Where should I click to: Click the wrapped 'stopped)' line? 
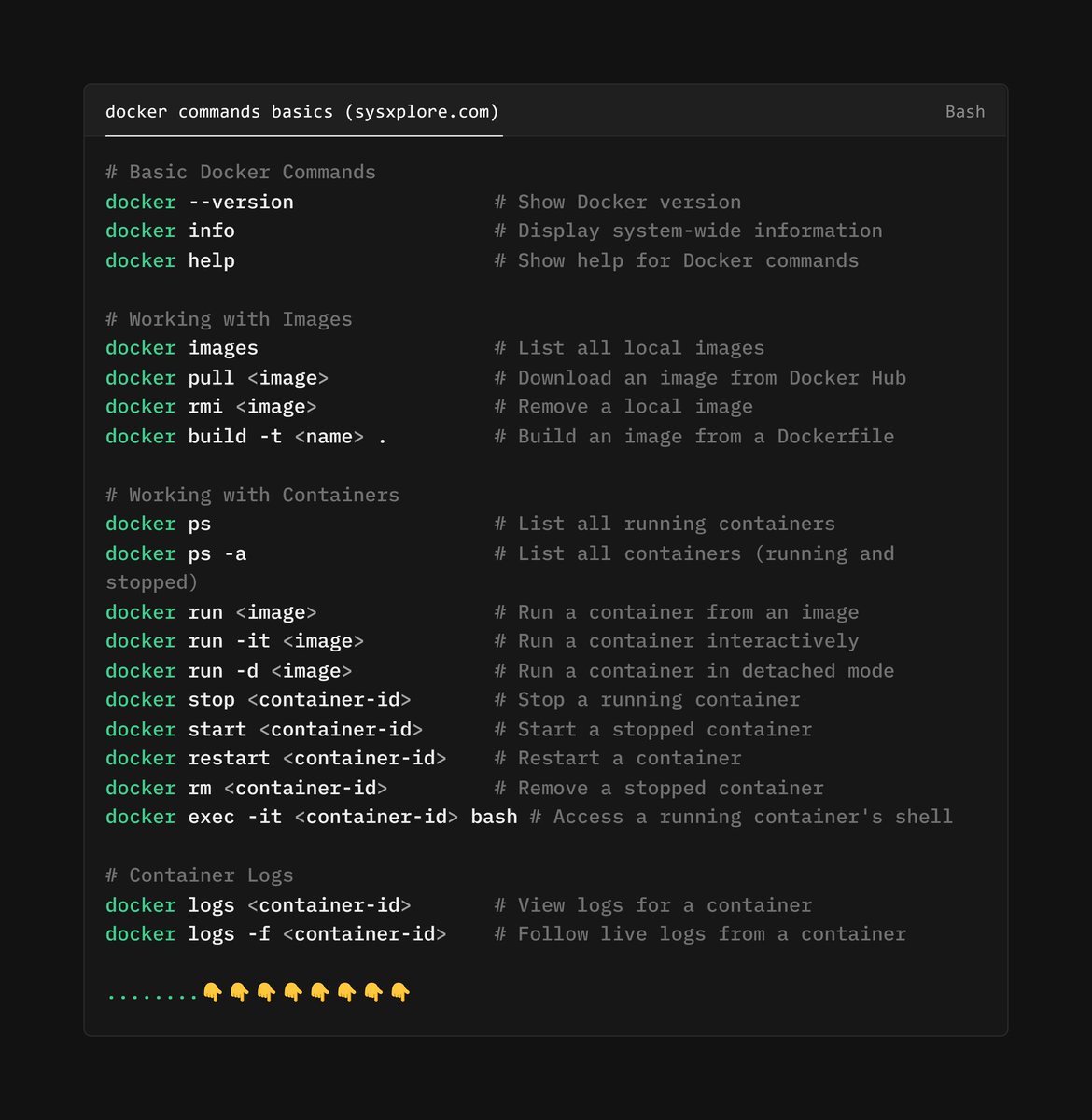pos(152,582)
